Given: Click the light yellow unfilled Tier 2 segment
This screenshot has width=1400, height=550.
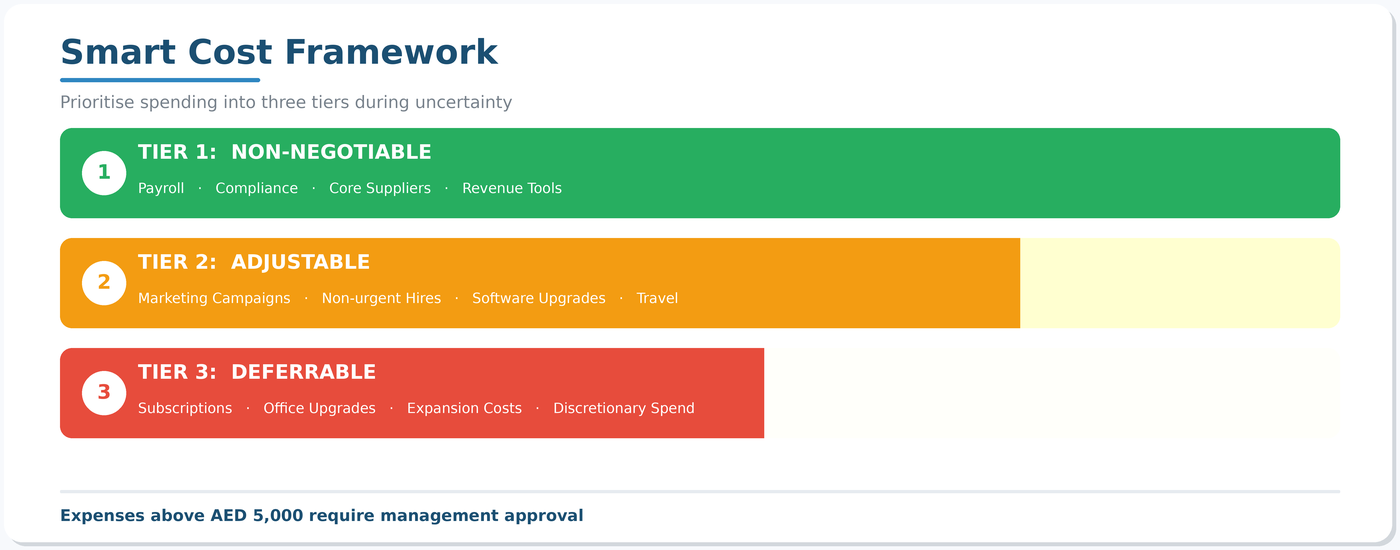Looking at the screenshot, I should pyautogui.click(x=1179, y=283).
